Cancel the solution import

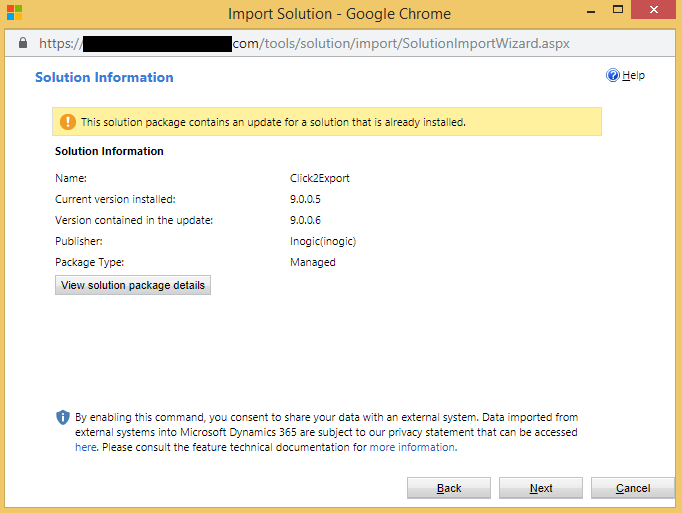coord(633,488)
